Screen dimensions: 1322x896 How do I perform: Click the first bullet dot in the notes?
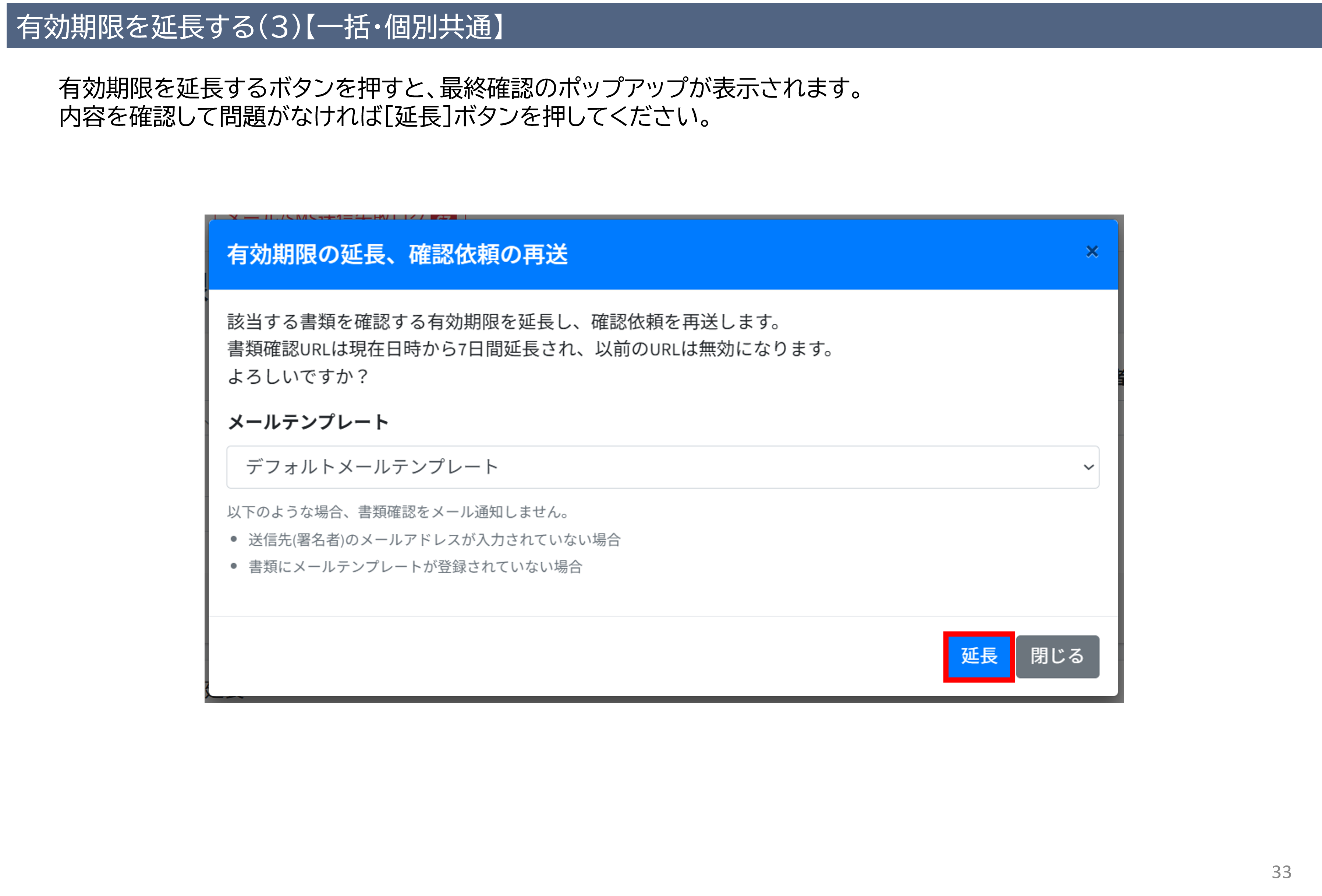click(x=234, y=539)
